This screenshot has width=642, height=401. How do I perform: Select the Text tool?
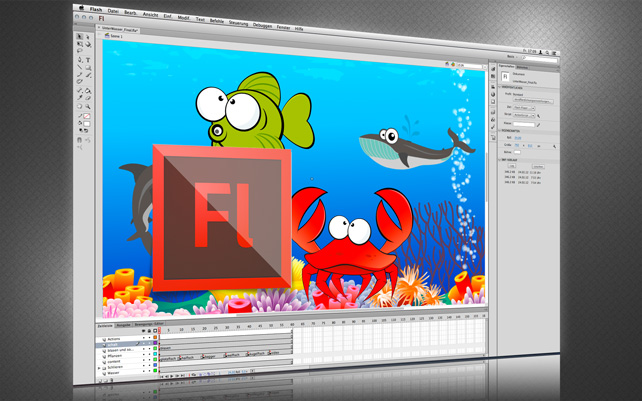pos(88,60)
